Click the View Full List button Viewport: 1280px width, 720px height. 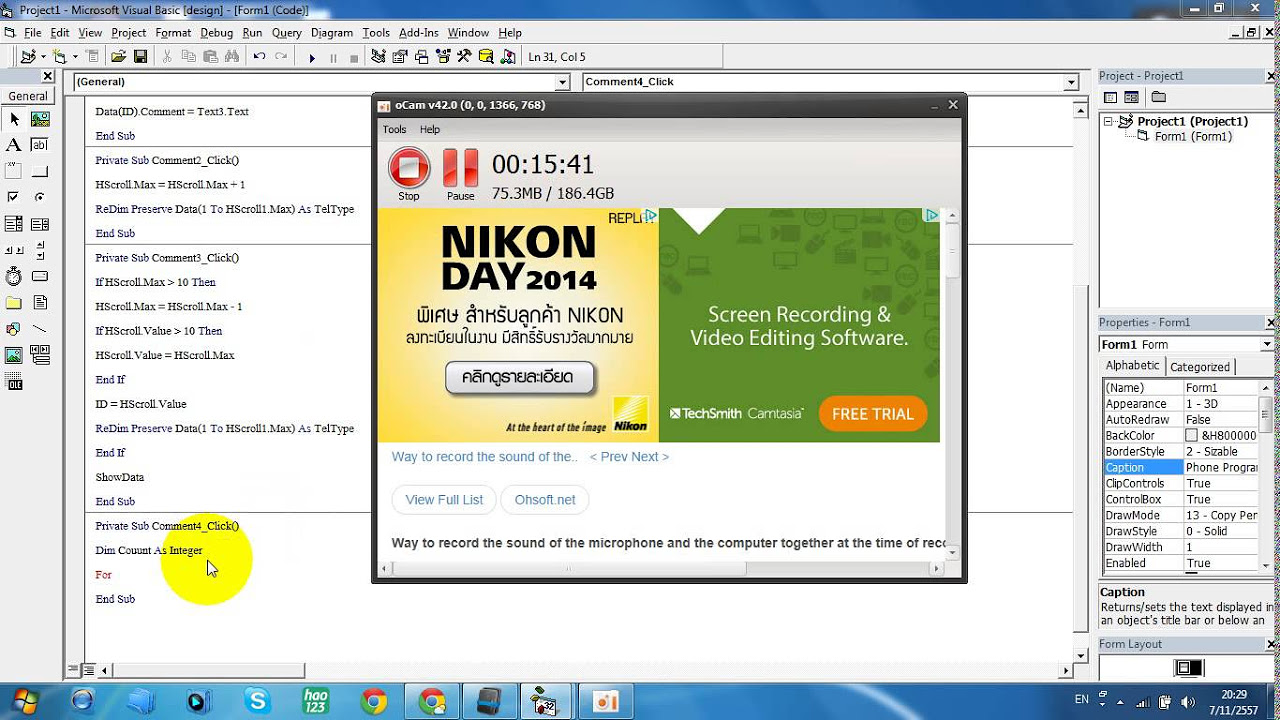pos(444,500)
